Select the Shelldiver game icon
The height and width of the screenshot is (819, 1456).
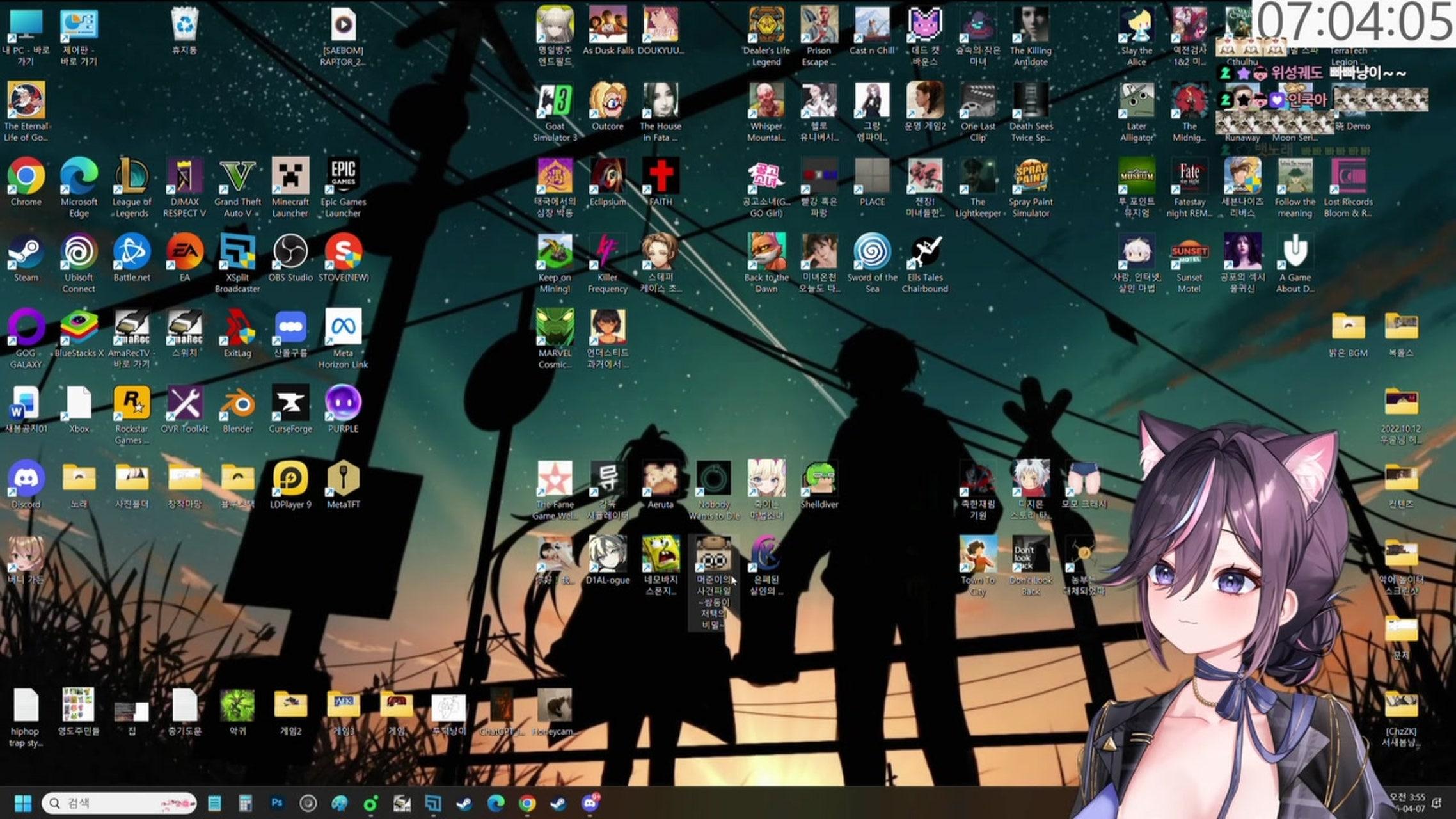point(819,480)
